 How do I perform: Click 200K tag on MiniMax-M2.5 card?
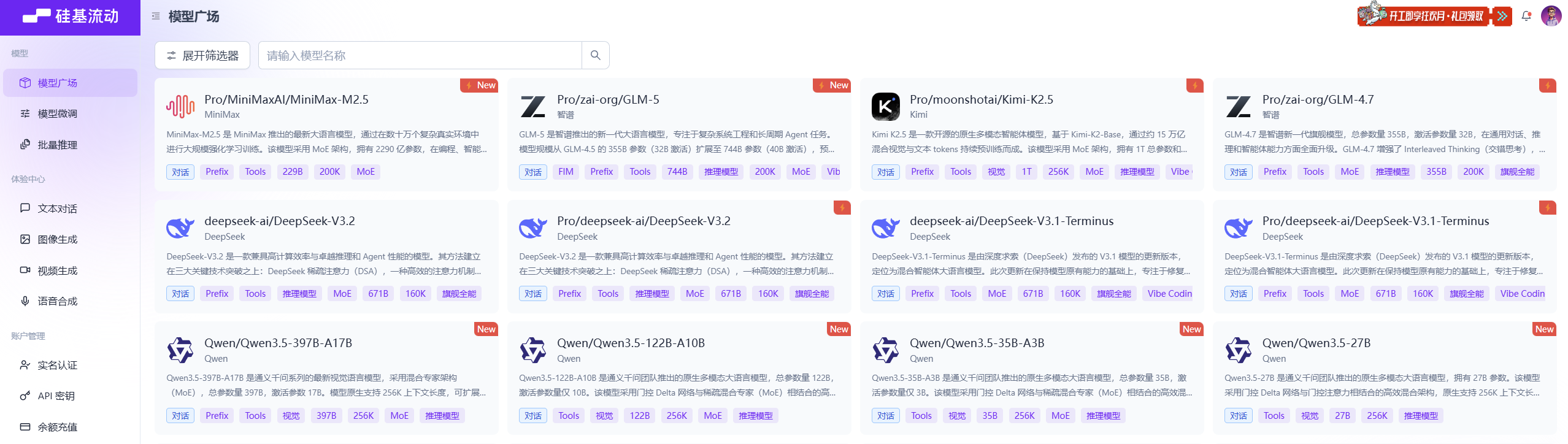coord(329,172)
